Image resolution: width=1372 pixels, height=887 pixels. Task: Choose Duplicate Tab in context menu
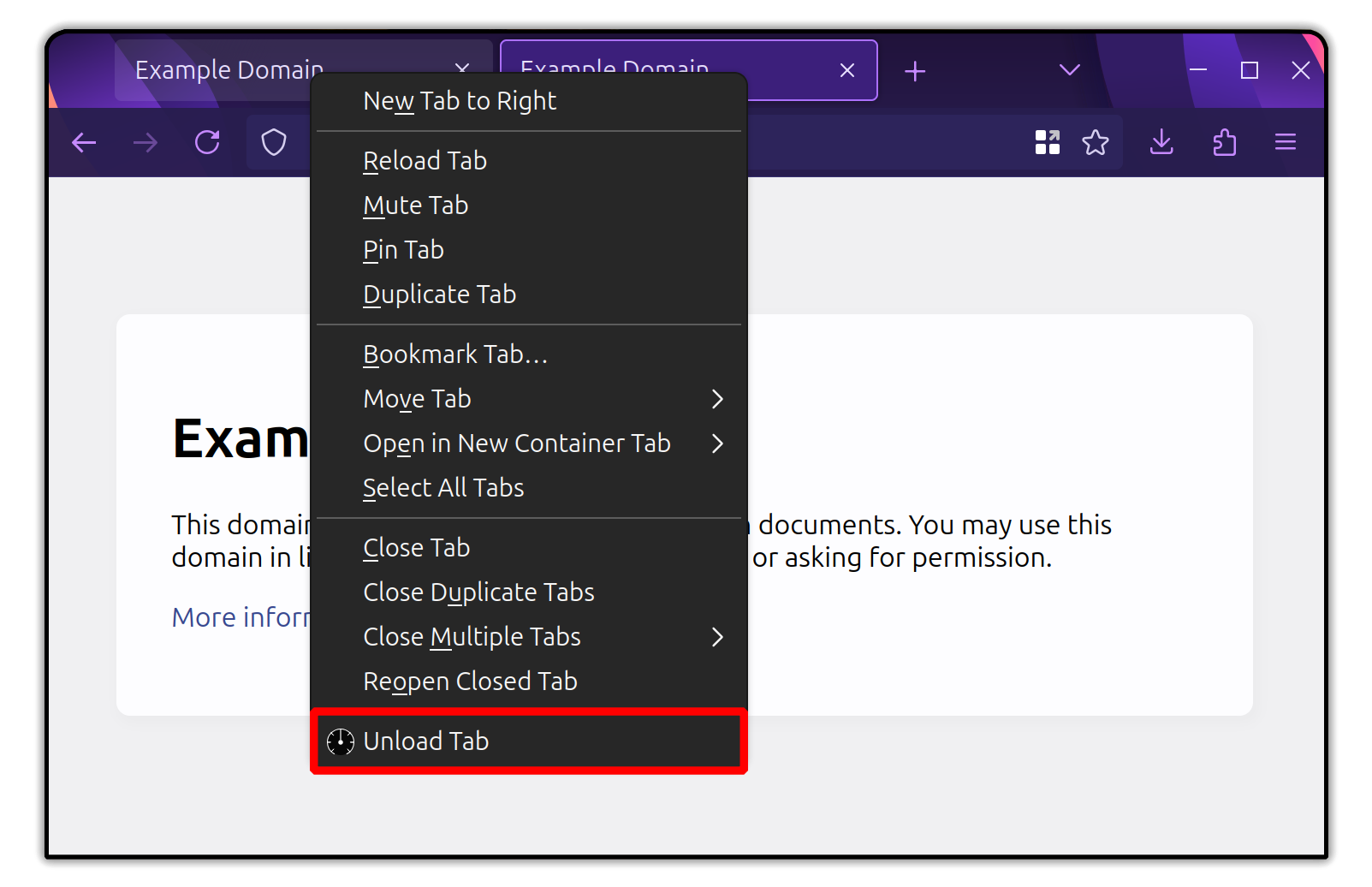pos(440,295)
